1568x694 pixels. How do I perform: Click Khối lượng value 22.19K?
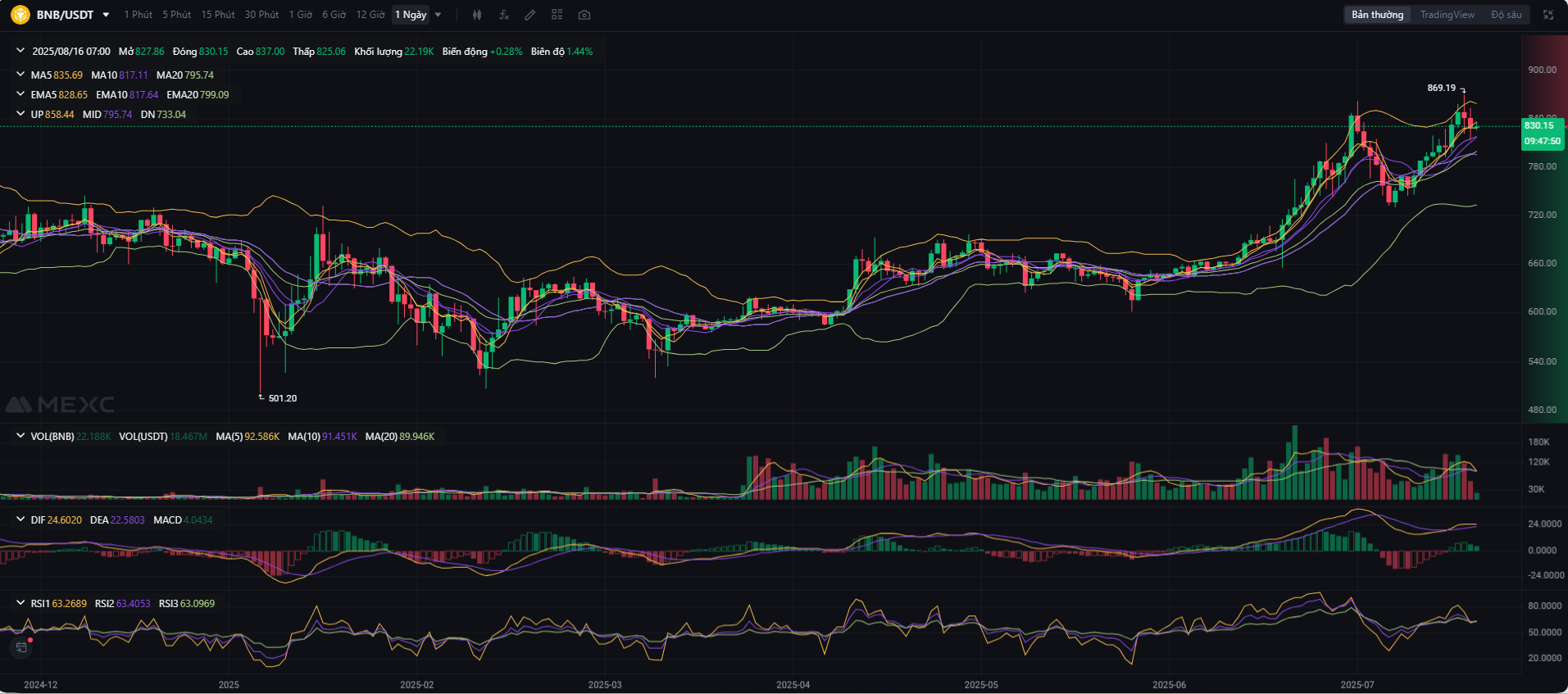point(419,51)
